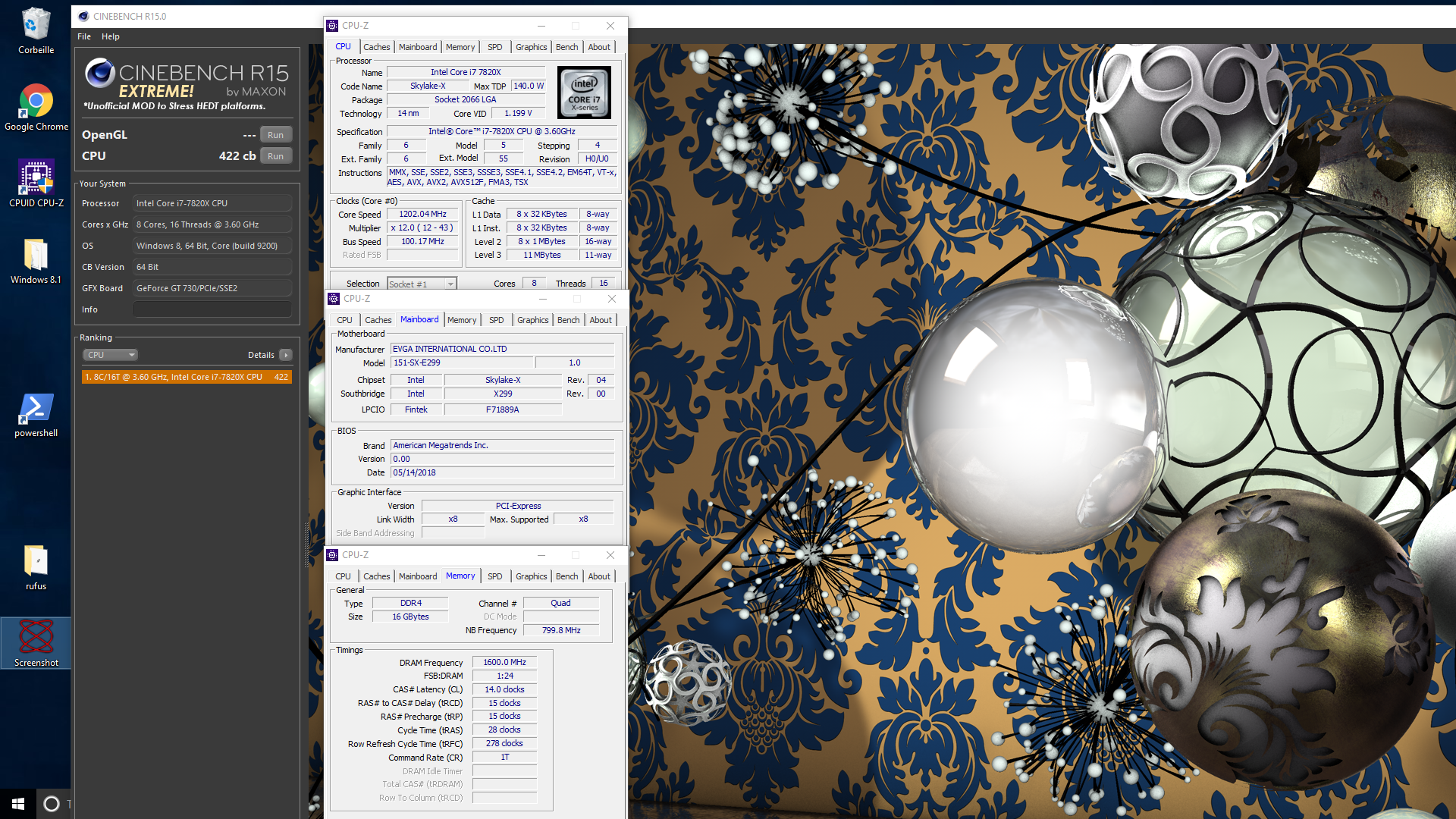Select Caches tab in middle CPU-Z window
Image resolution: width=1456 pixels, height=819 pixels.
[378, 320]
